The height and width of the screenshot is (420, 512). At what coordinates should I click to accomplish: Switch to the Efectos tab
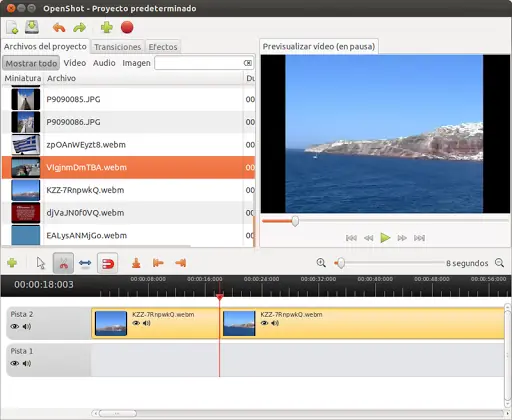click(163, 47)
